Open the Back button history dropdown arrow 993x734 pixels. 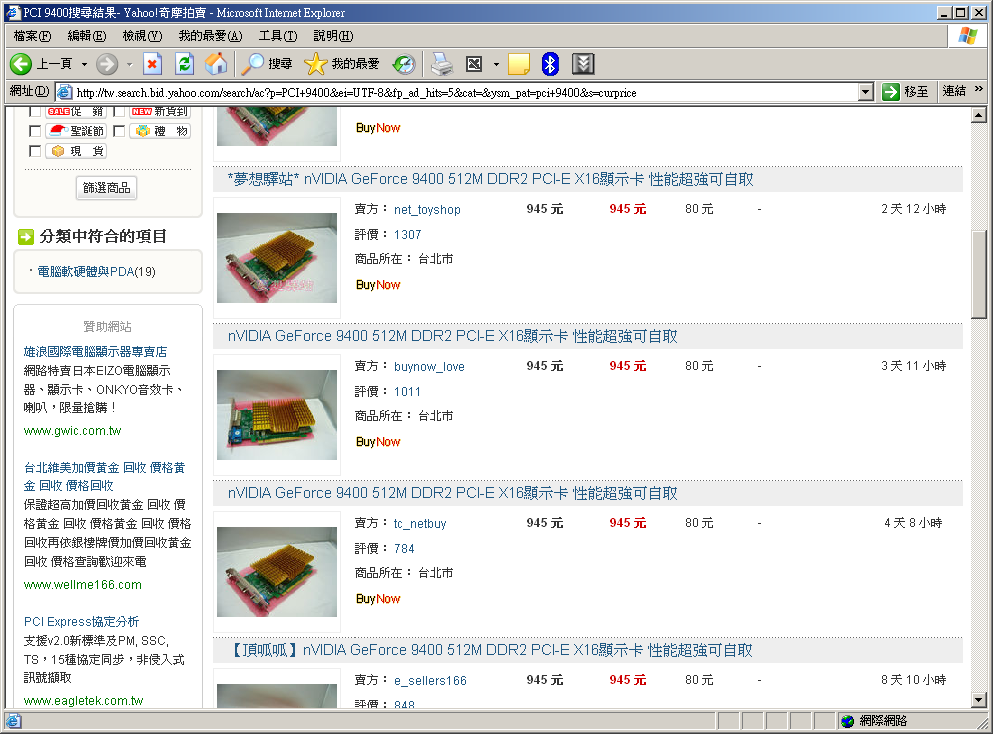click(x=84, y=64)
